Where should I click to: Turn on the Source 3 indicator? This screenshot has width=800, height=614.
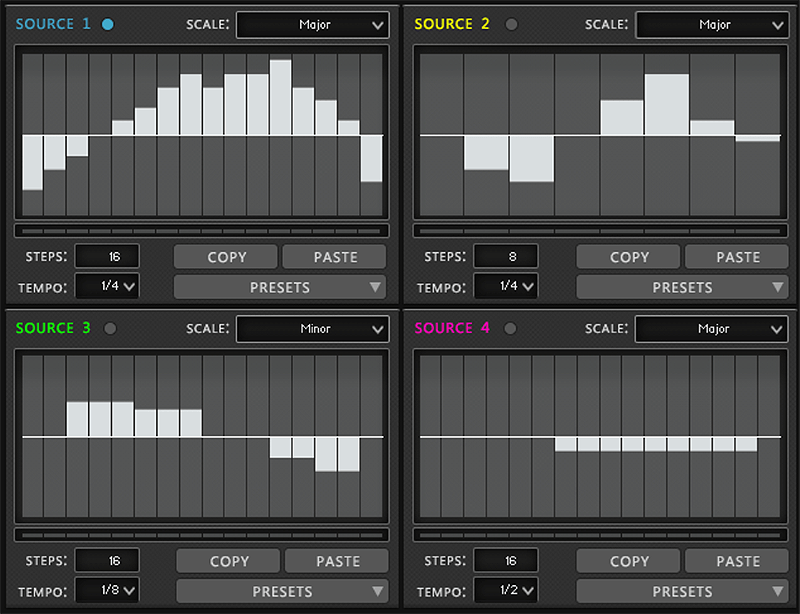tap(110, 328)
